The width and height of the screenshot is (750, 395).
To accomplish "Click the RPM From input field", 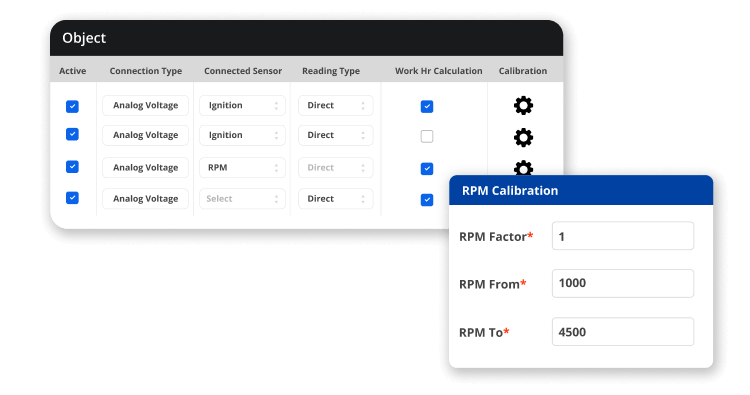I will tap(623, 283).
